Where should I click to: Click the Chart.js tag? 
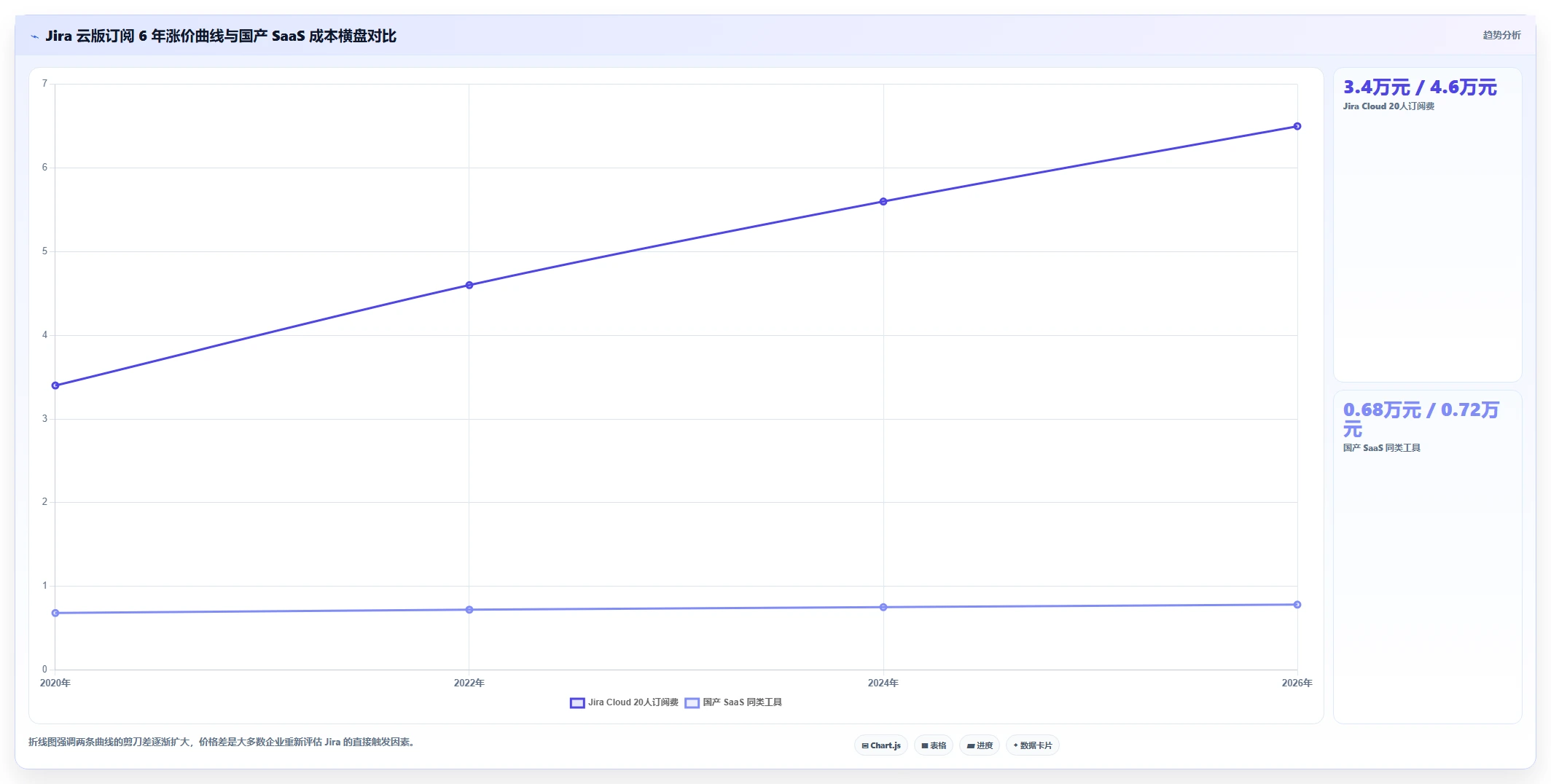[x=881, y=745]
